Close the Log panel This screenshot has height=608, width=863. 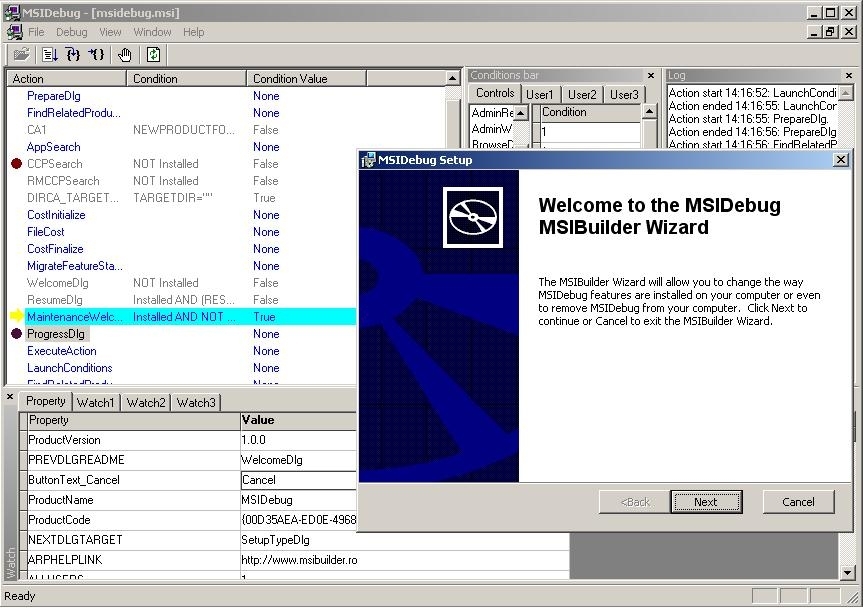point(849,75)
